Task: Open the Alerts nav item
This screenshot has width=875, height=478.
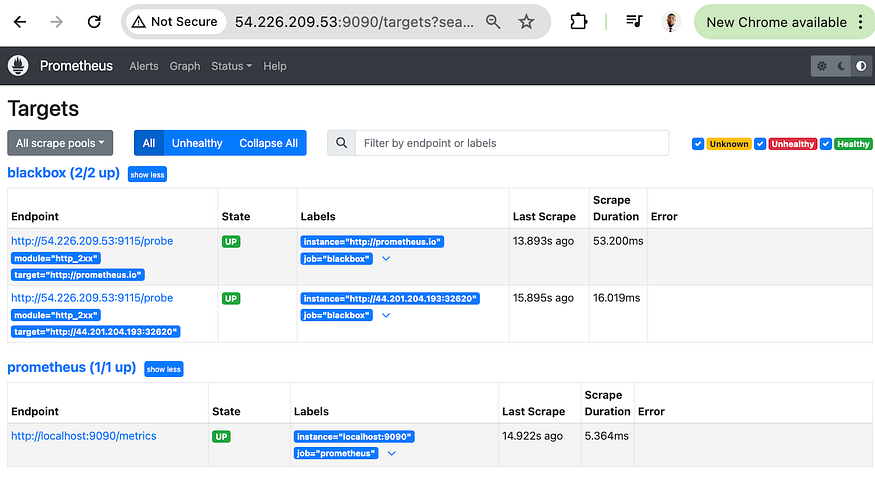Action: tap(144, 66)
